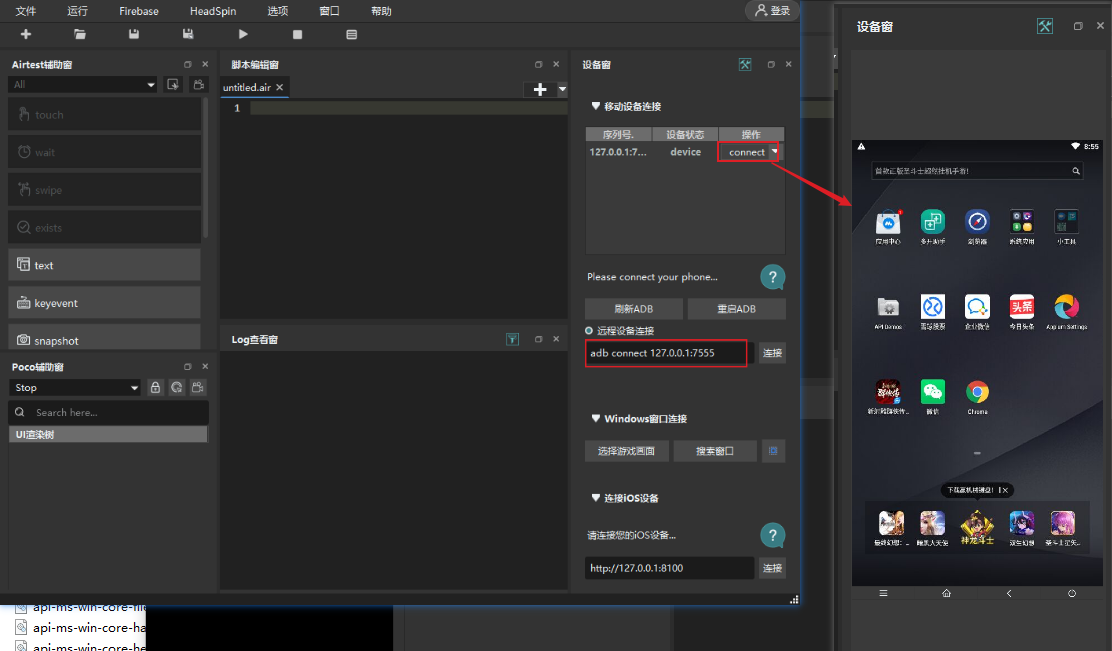Collapse the 移动设备连接 section
This screenshot has width=1112, height=651.
click(x=596, y=106)
